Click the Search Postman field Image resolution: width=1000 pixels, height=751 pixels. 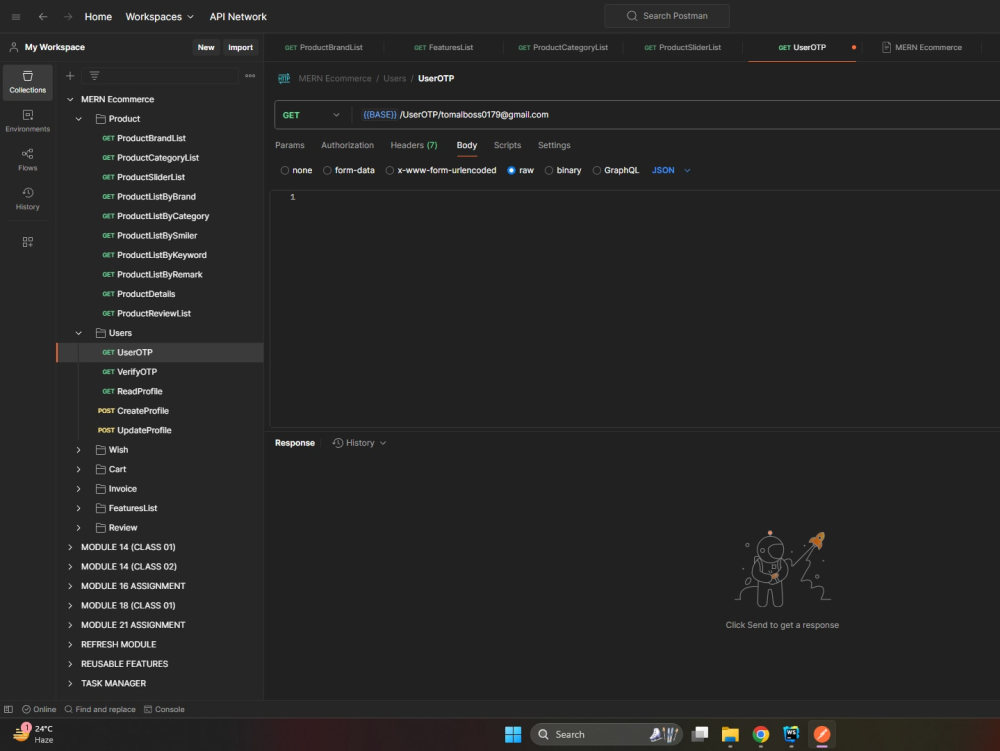(667, 16)
